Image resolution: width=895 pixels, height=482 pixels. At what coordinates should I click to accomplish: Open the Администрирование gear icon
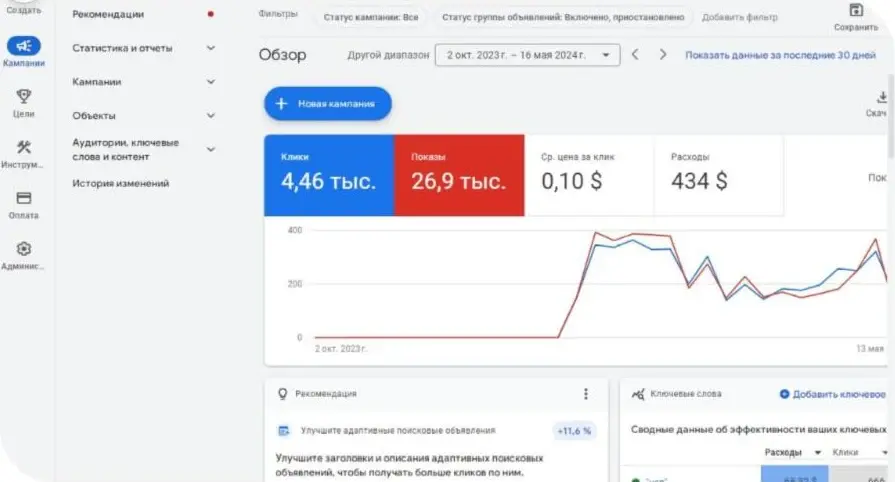tap(23, 249)
